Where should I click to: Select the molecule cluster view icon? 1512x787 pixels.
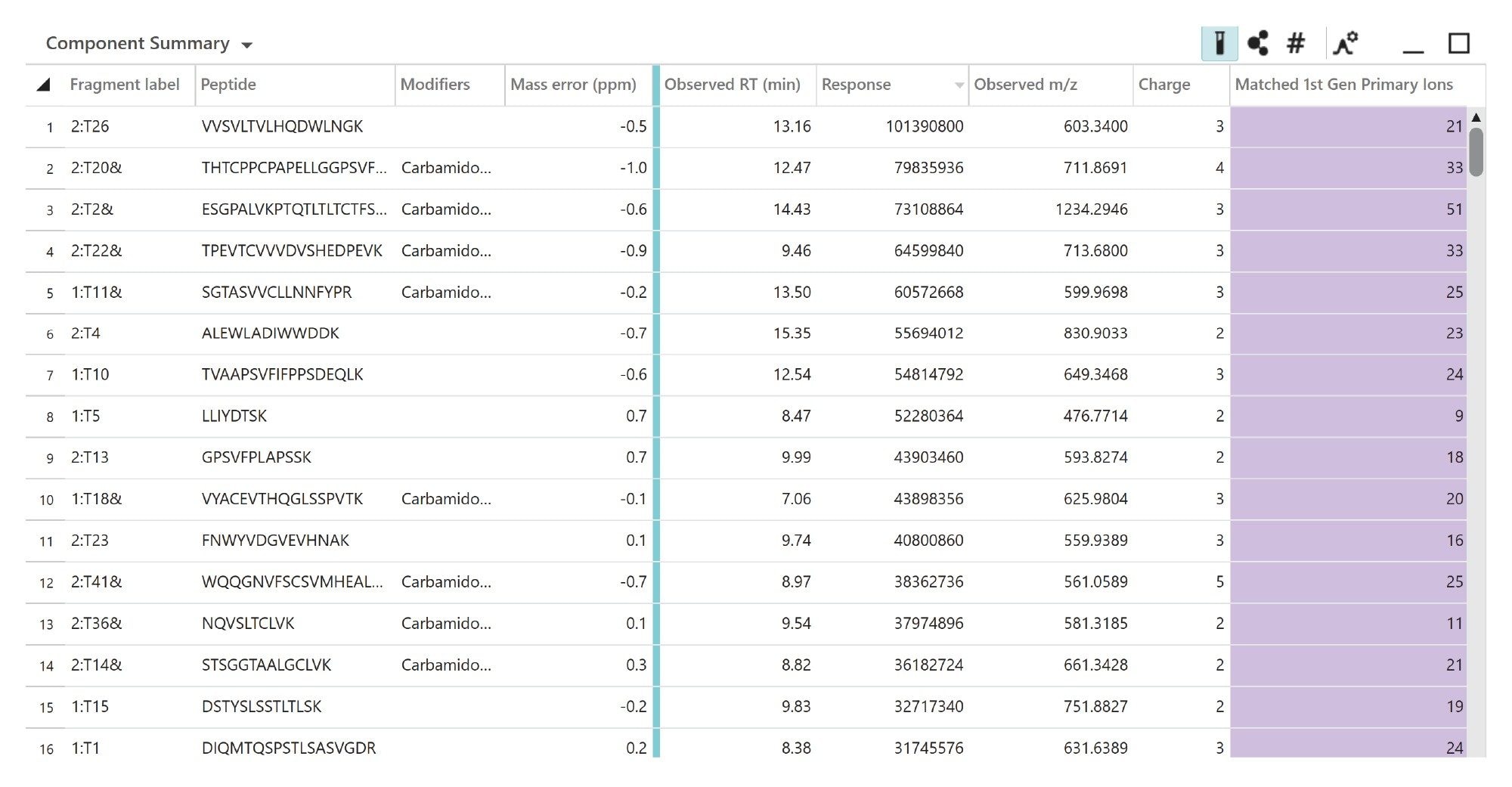point(1258,43)
